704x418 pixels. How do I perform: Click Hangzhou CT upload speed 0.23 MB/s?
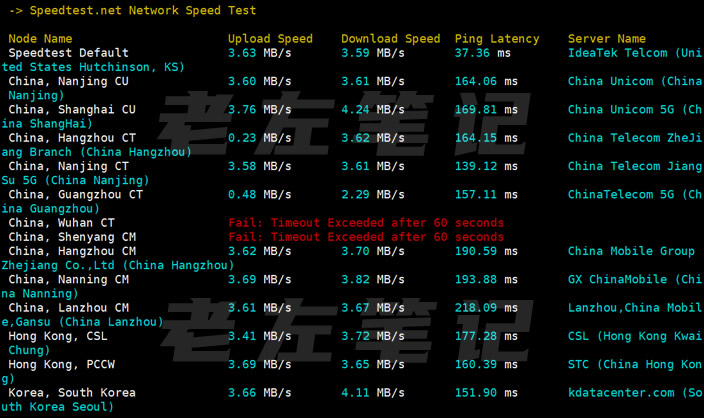(260, 138)
